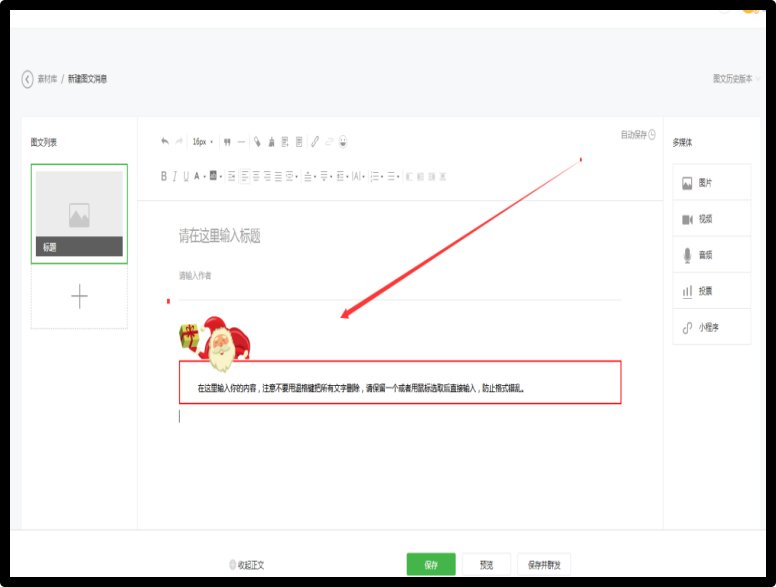
Task: Select the 标题 article cover thumbnail
Action: pyautogui.click(x=79, y=214)
